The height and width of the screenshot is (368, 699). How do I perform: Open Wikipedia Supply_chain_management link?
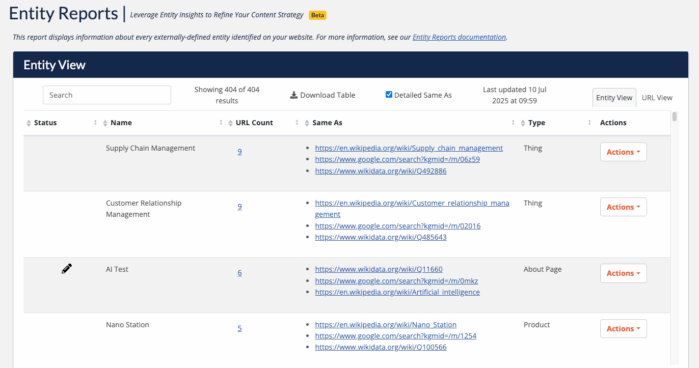click(x=409, y=148)
